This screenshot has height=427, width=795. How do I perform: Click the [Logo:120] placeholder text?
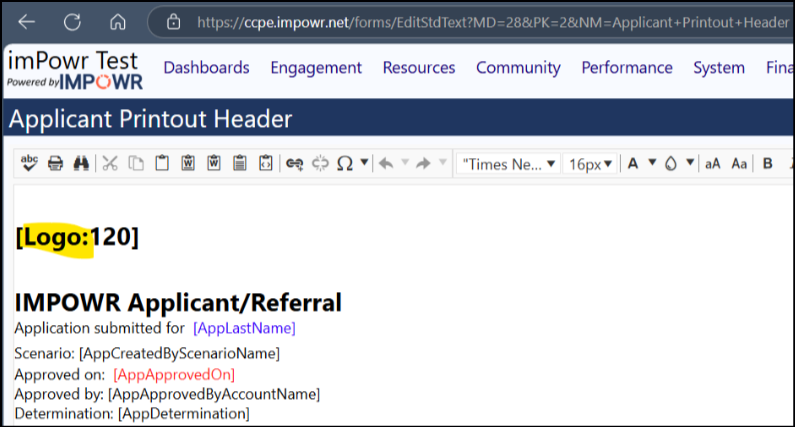tap(77, 237)
